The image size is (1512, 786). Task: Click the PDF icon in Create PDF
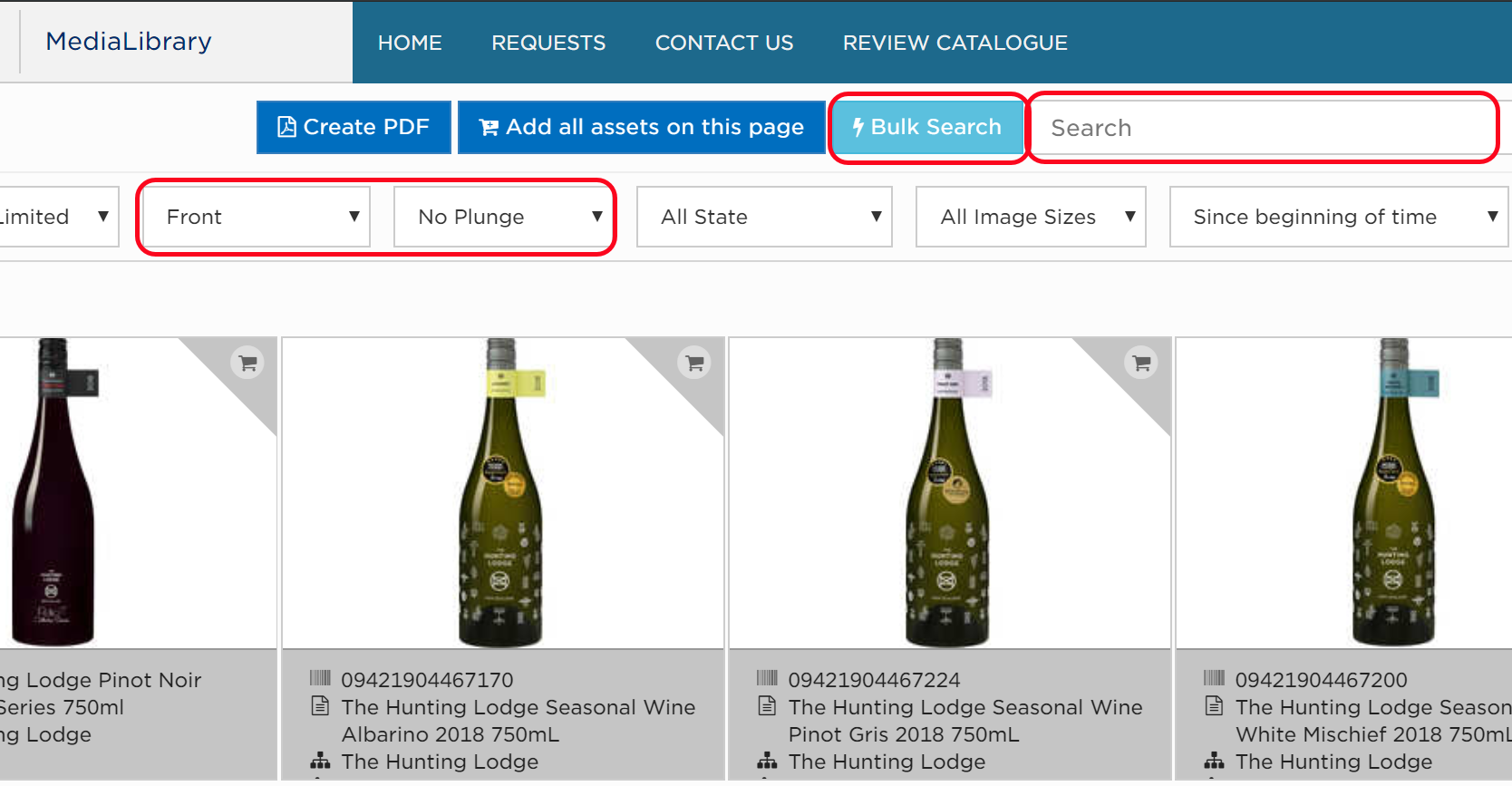[x=286, y=127]
